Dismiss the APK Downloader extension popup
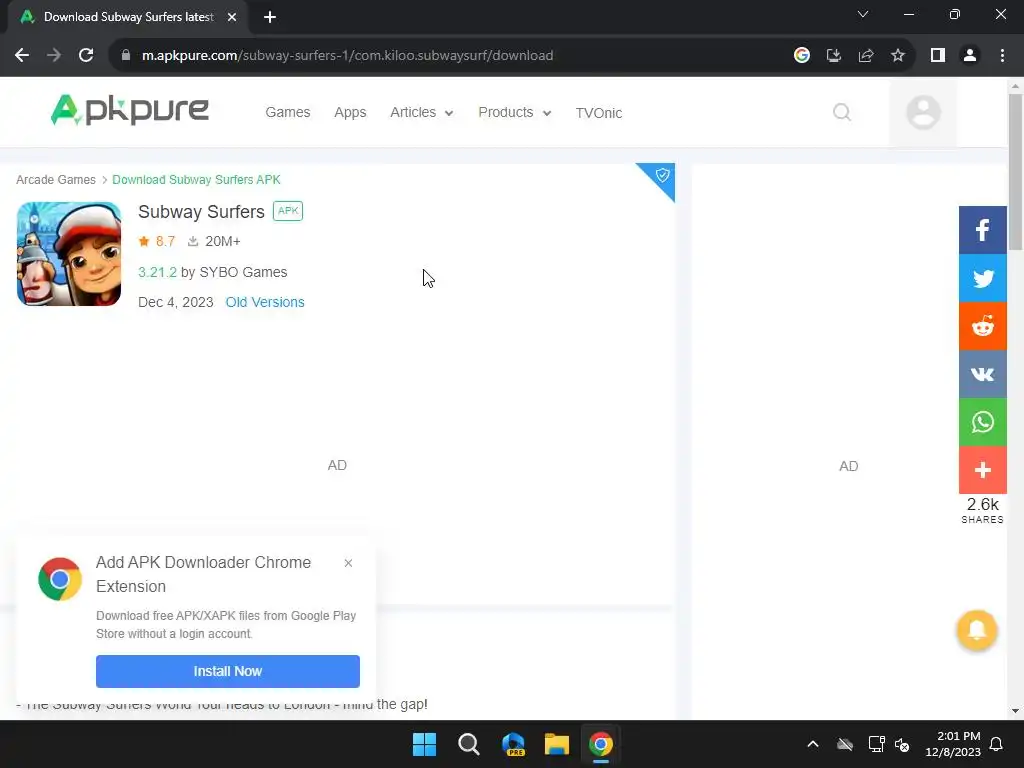The image size is (1024, 768). coord(348,563)
